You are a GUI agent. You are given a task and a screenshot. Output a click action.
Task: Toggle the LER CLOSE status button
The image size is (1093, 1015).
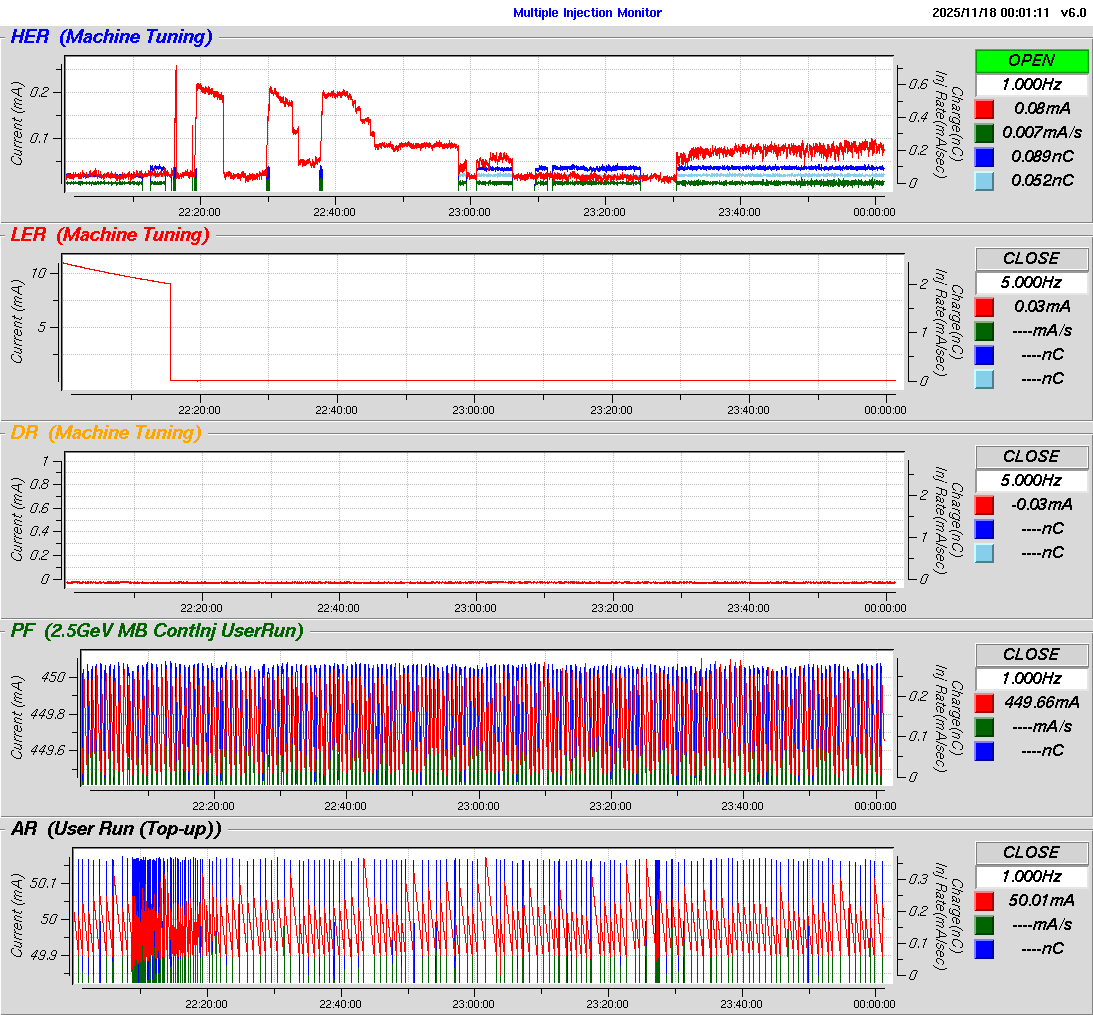pyautogui.click(x=1031, y=258)
